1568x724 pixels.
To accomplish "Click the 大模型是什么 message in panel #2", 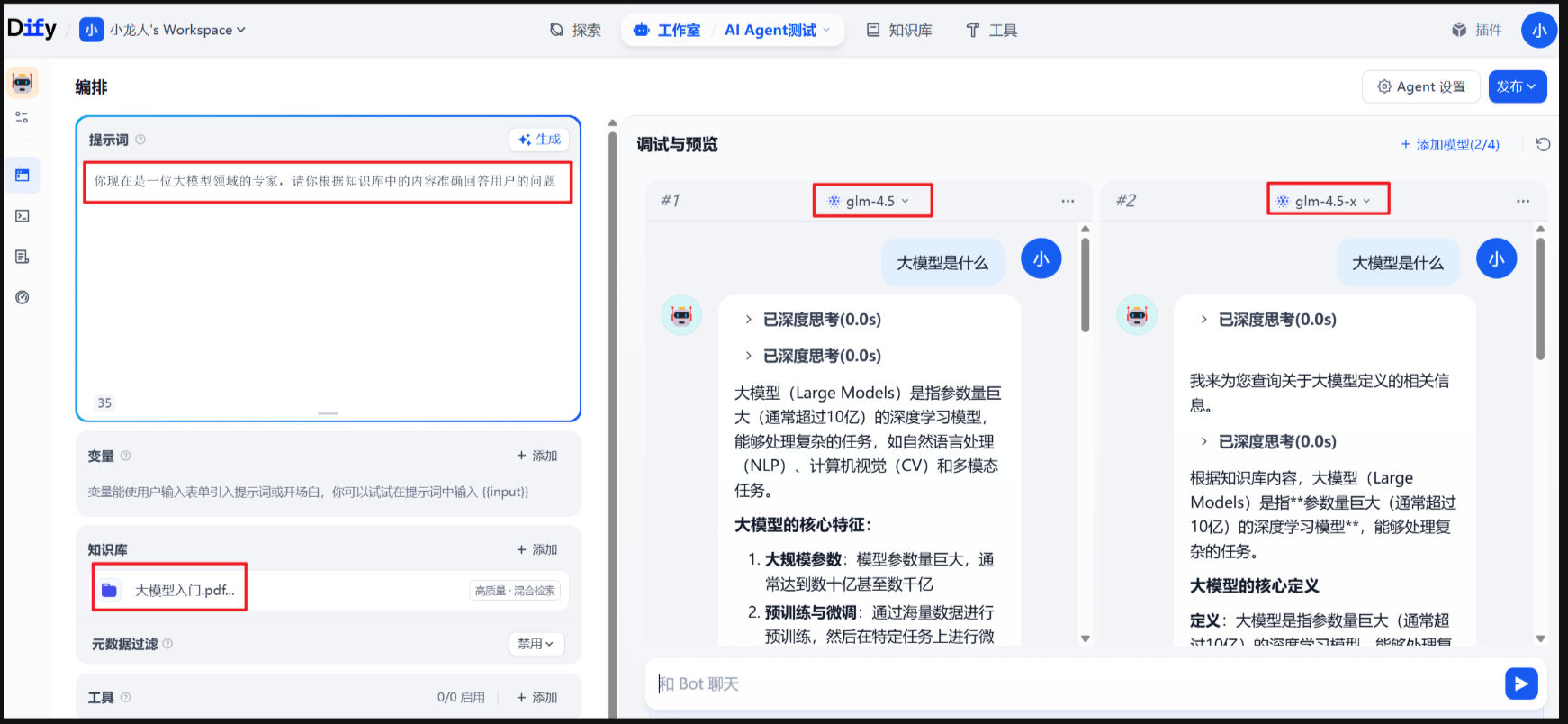I will [x=1398, y=262].
